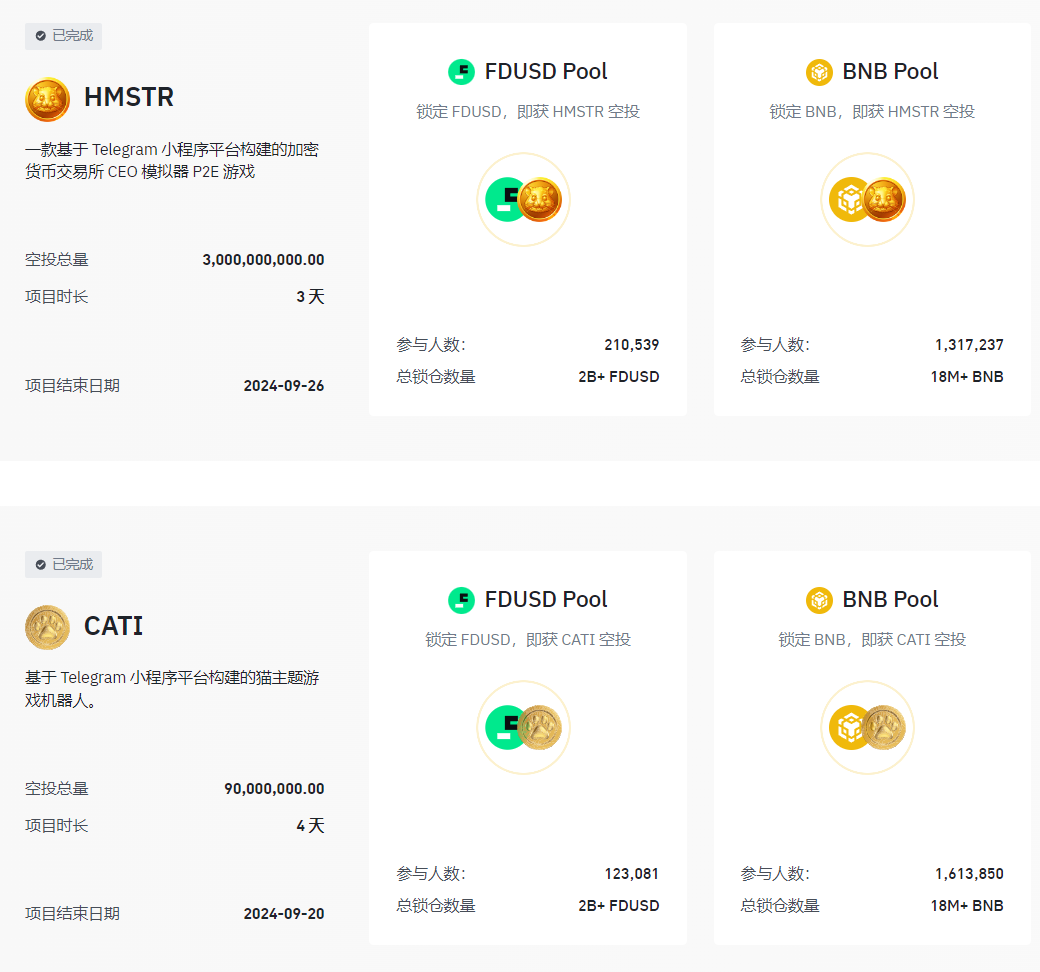Click the 空投总量 label in the CATI section
Image resolution: width=1040 pixels, height=972 pixels.
pos(56,788)
